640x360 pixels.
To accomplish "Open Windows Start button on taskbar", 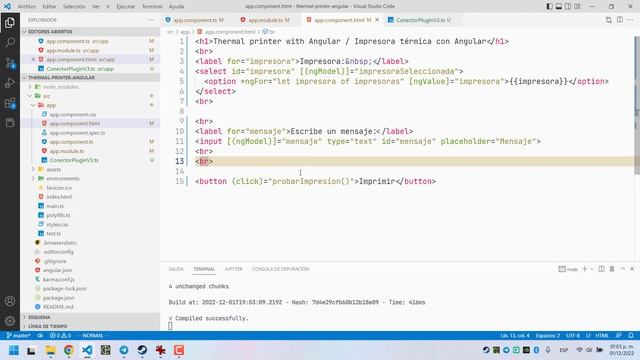I will (x=13, y=350).
